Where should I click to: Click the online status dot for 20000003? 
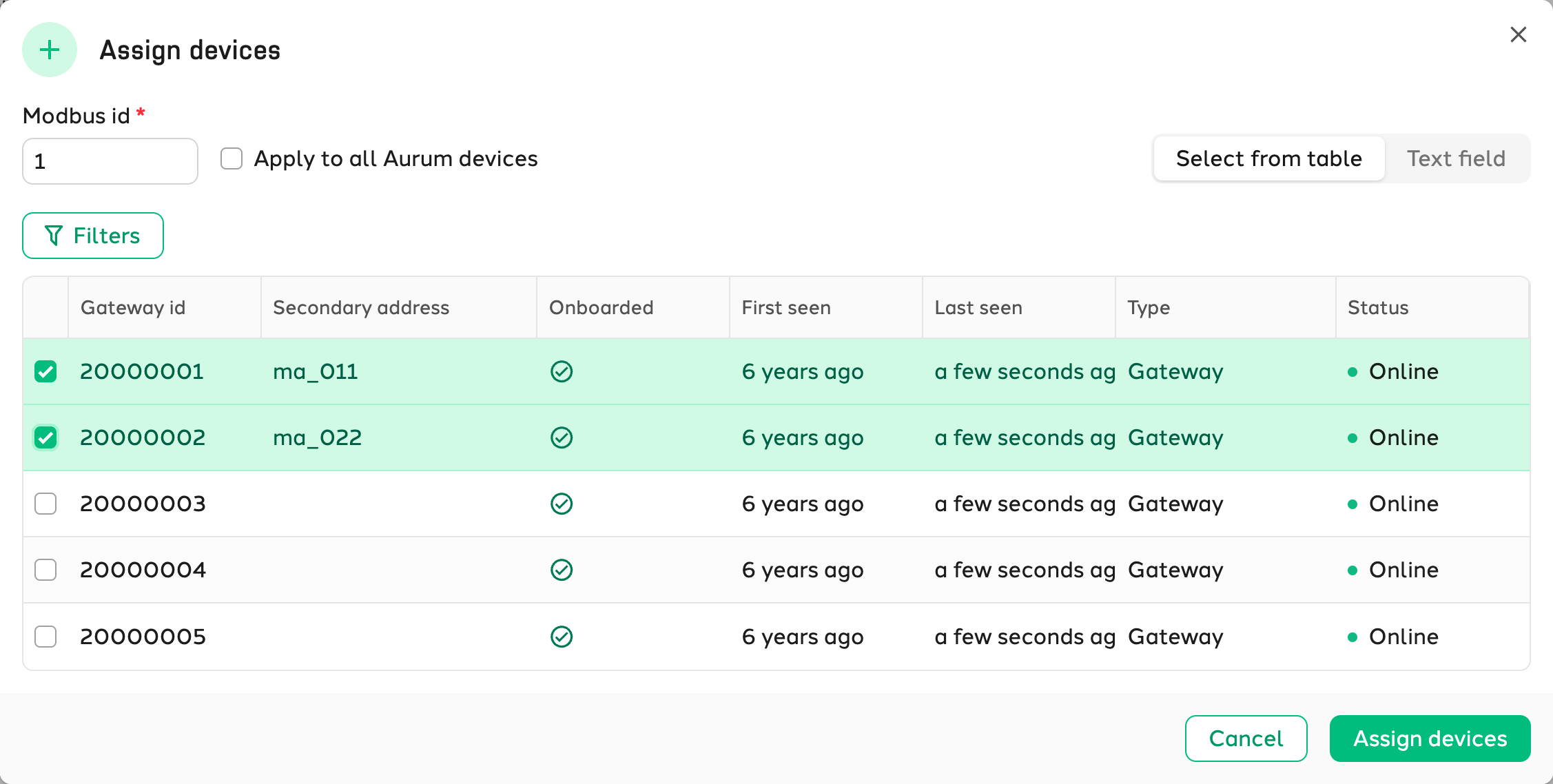click(x=1353, y=504)
